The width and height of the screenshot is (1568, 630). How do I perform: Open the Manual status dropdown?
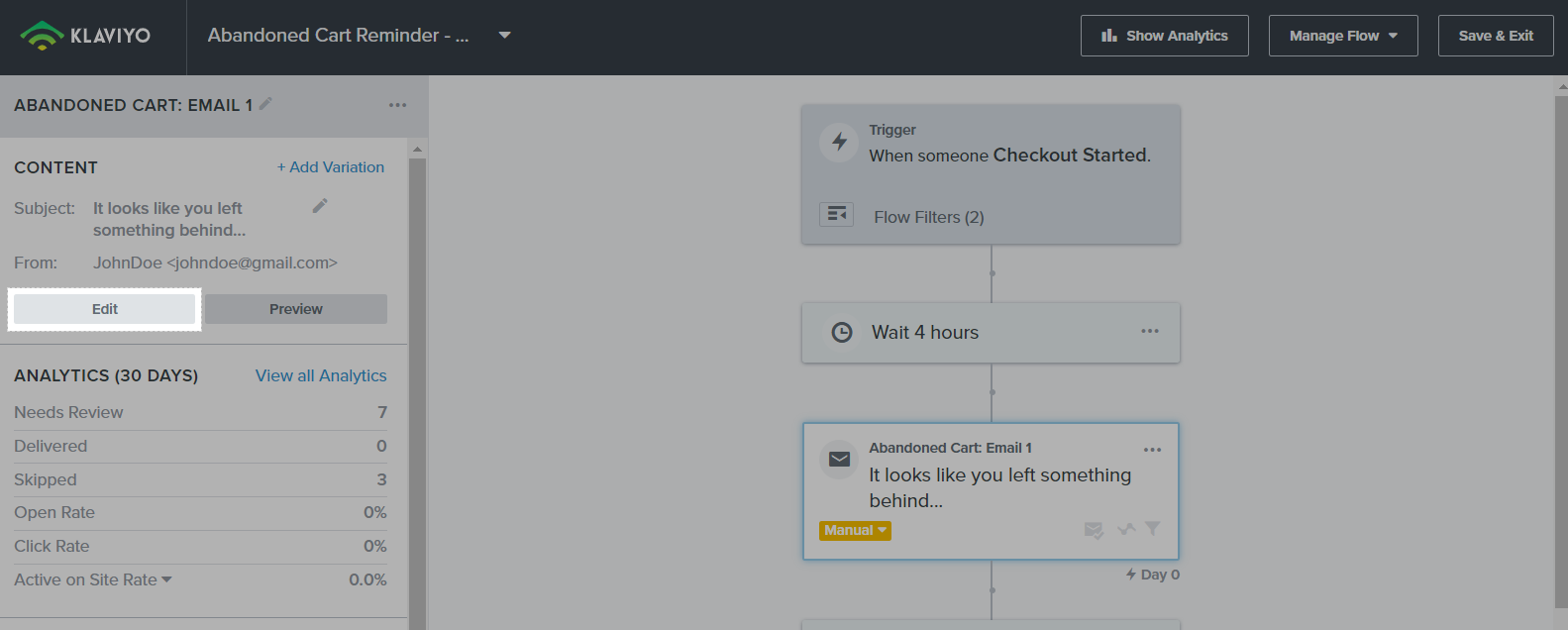click(x=856, y=531)
